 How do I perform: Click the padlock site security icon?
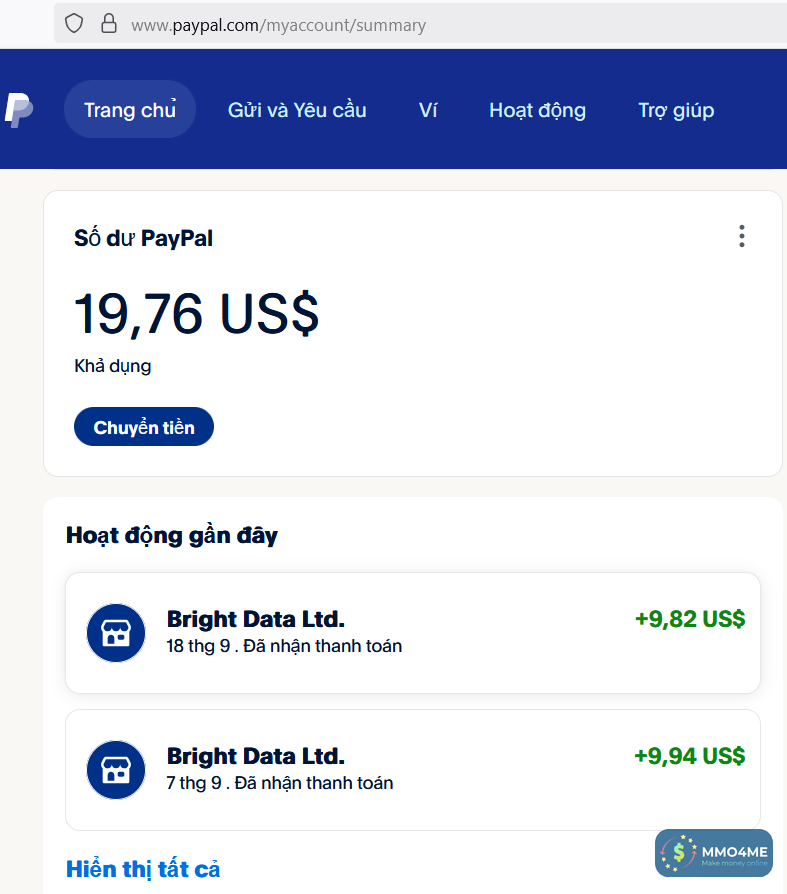pos(108,23)
